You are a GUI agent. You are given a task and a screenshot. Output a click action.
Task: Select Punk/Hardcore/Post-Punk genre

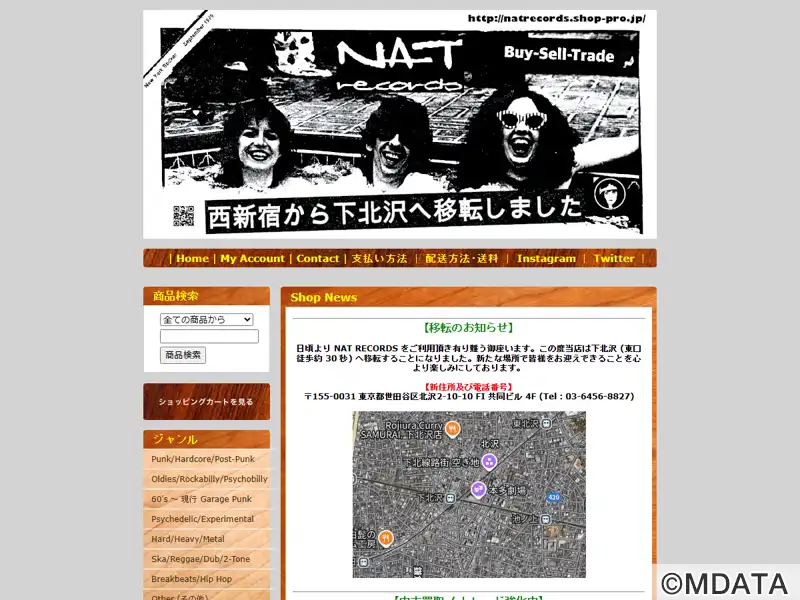pyautogui.click(x=203, y=459)
